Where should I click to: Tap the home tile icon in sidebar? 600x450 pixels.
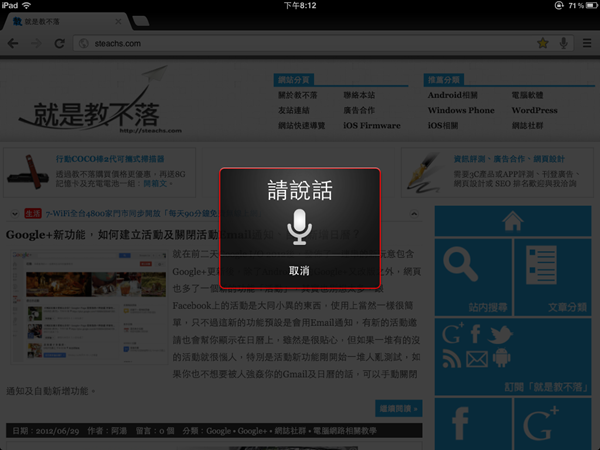[513, 221]
